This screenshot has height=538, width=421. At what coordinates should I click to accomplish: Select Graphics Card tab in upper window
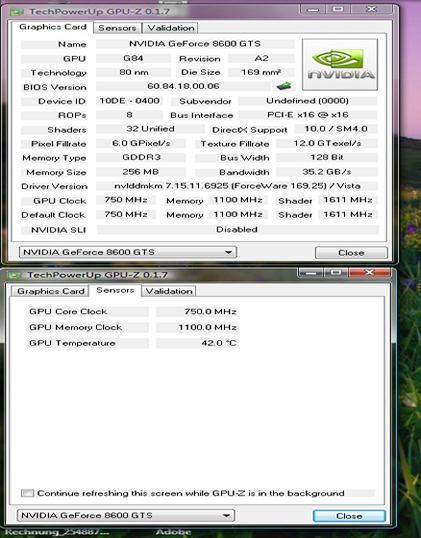(x=52, y=27)
